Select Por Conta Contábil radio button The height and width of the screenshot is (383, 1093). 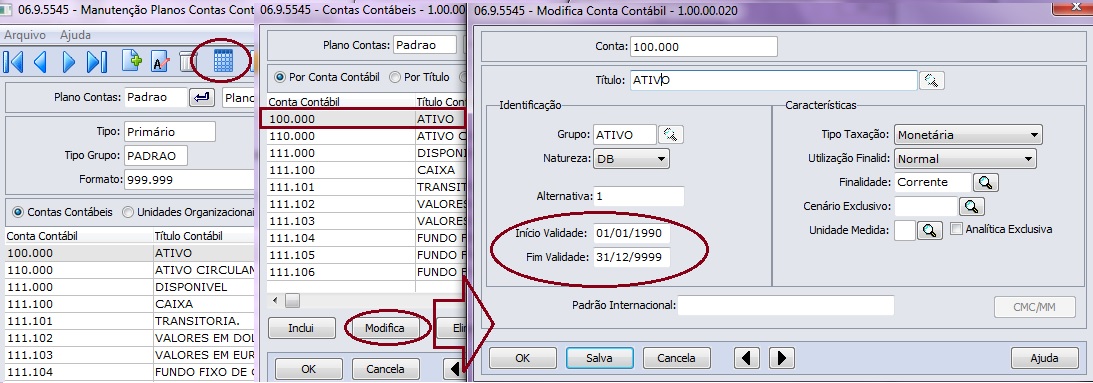[x=280, y=77]
